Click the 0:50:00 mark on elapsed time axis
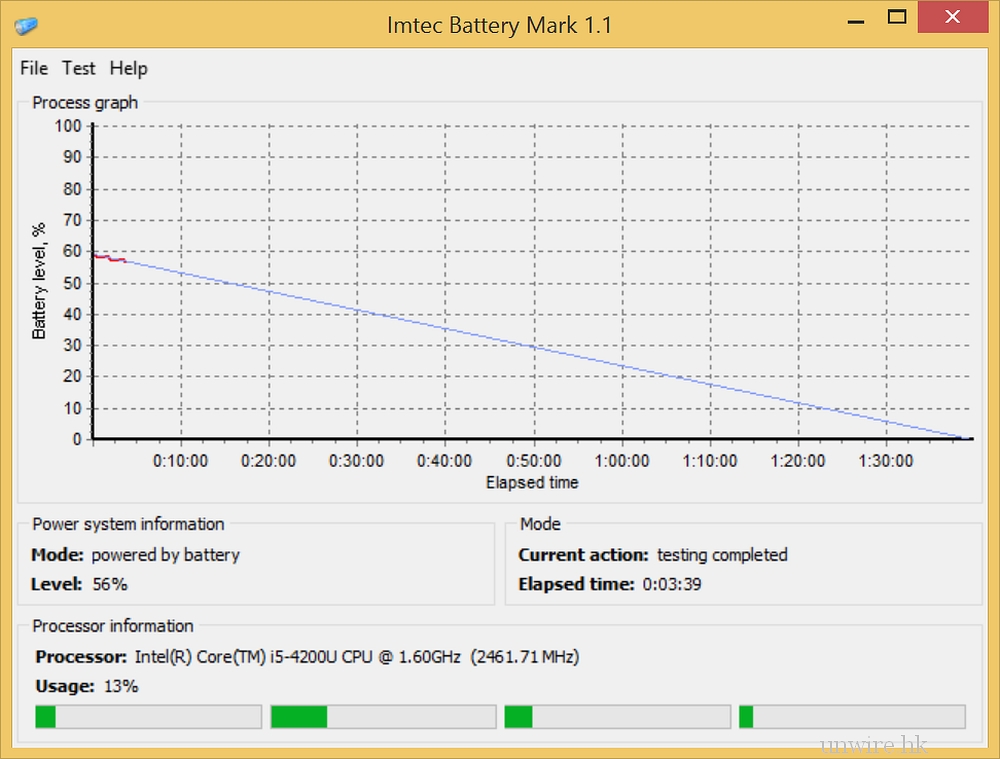Viewport: 1000px width, 759px height. tap(533, 461)
